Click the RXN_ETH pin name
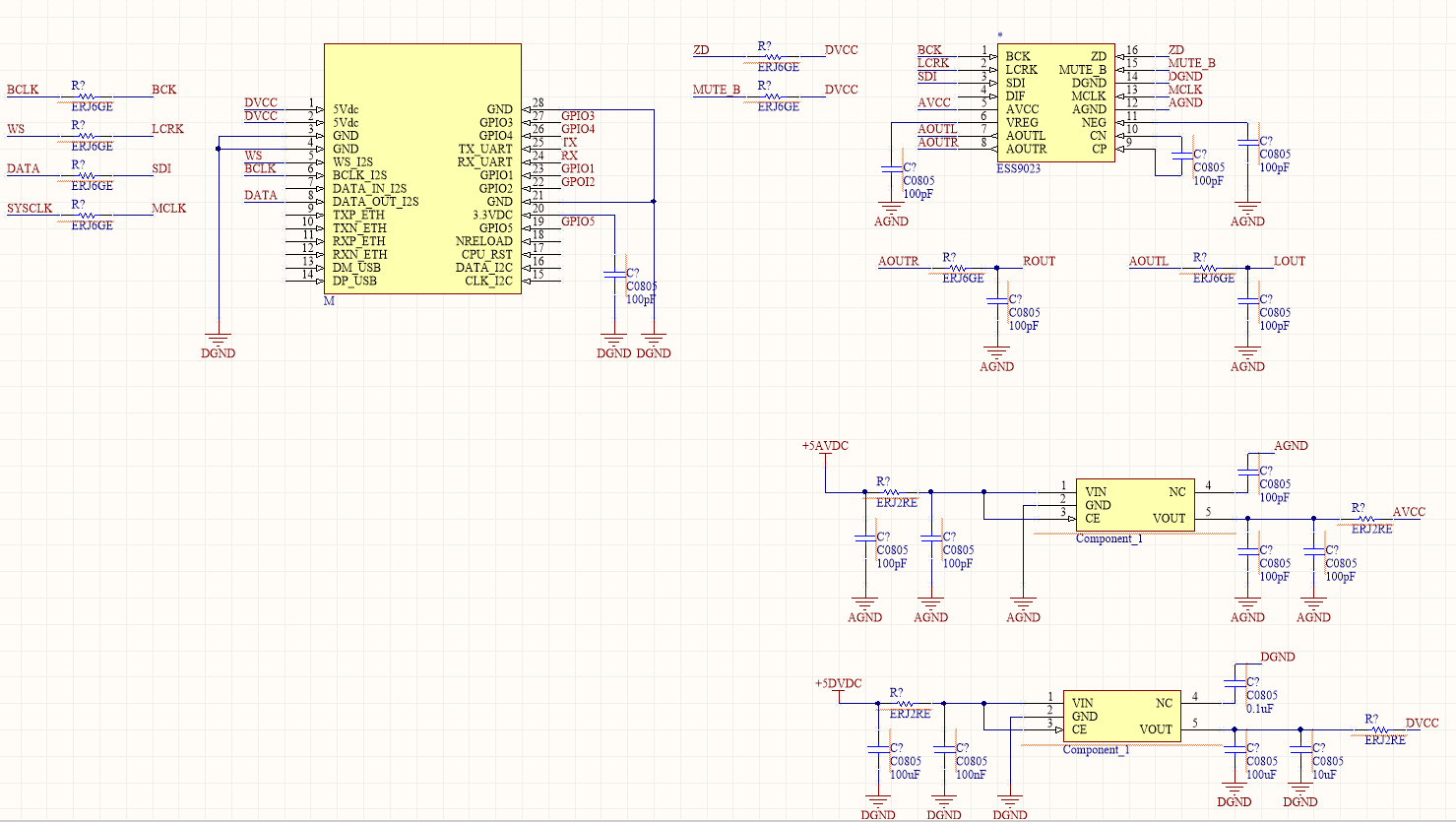1456x822 pixels. pyautogui.click(x=359, y=255)
